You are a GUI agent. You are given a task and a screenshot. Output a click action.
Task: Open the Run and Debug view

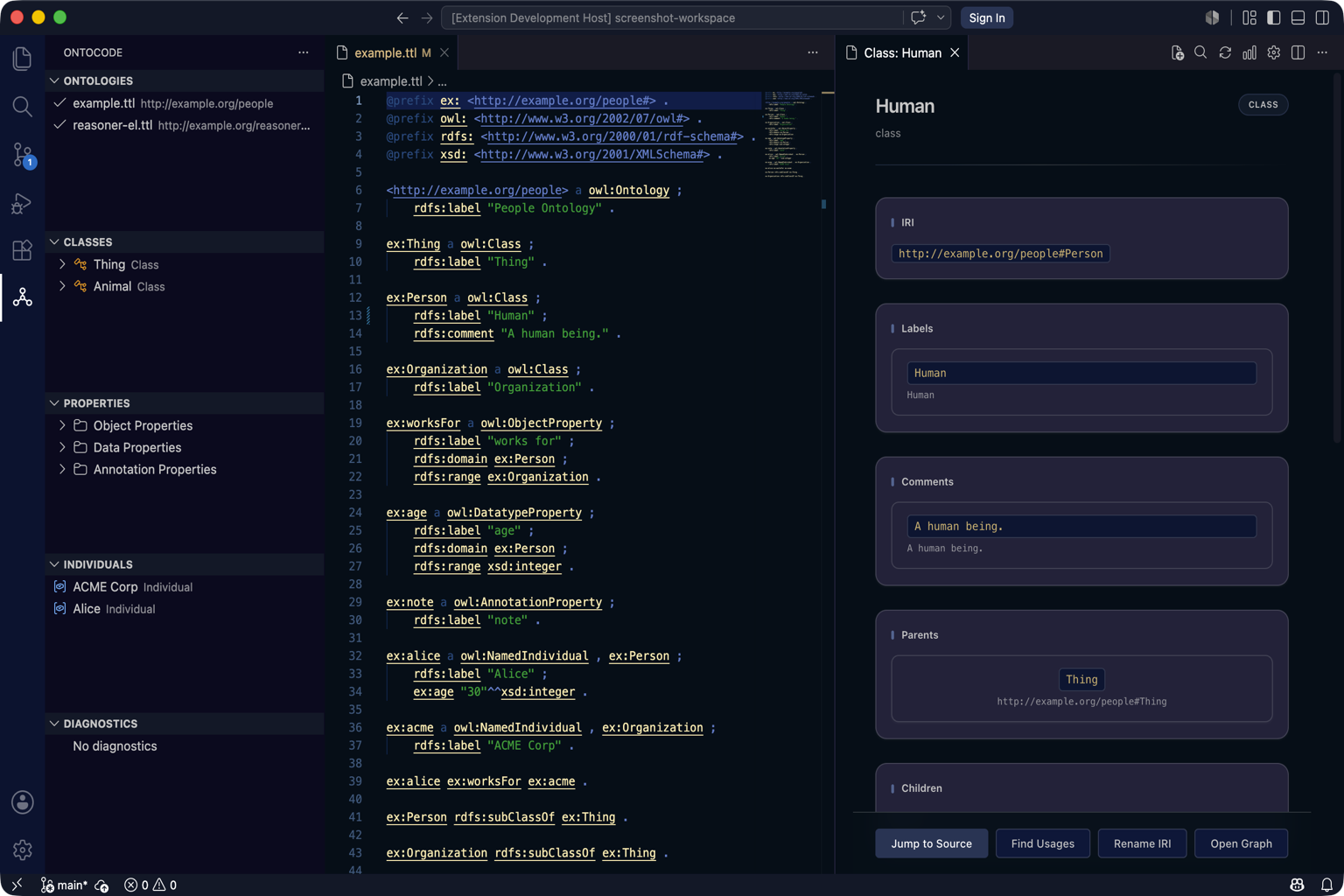click(23, 203)
